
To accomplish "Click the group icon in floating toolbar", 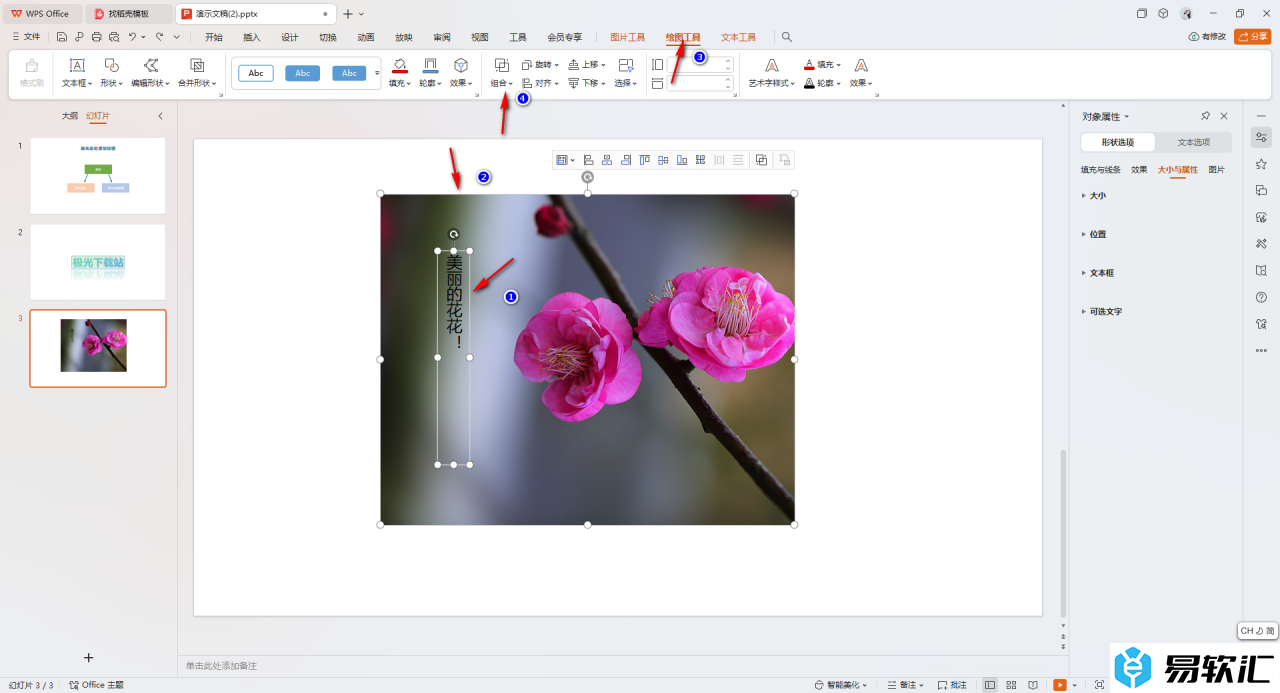I will (x=761, y=160).
